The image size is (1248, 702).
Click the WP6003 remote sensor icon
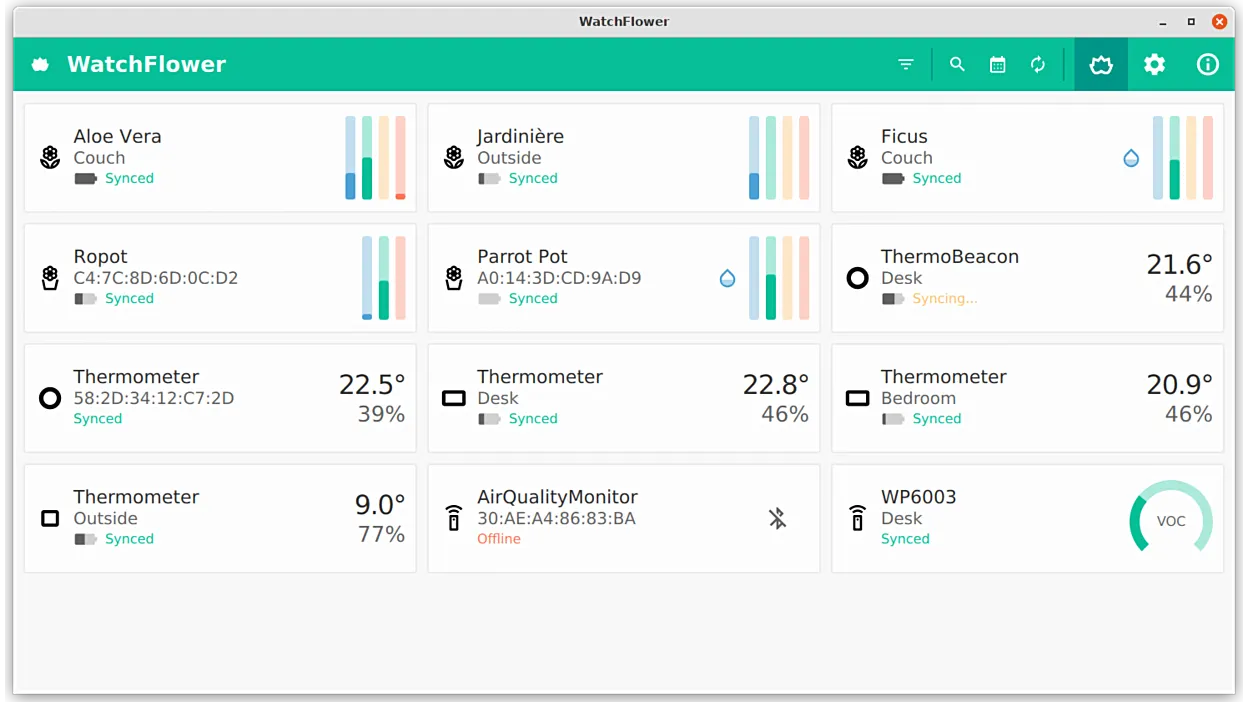click(x=858, y=518)
